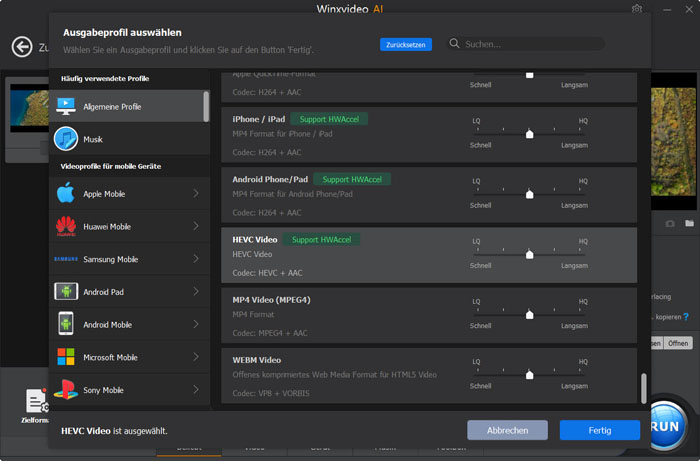Click the category sidebar scrollbar

click(206, 106)
